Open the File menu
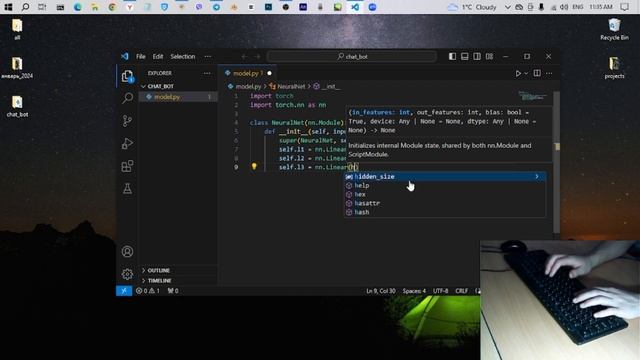This screenshot has height=360, width=640. [x=141, y=56]
